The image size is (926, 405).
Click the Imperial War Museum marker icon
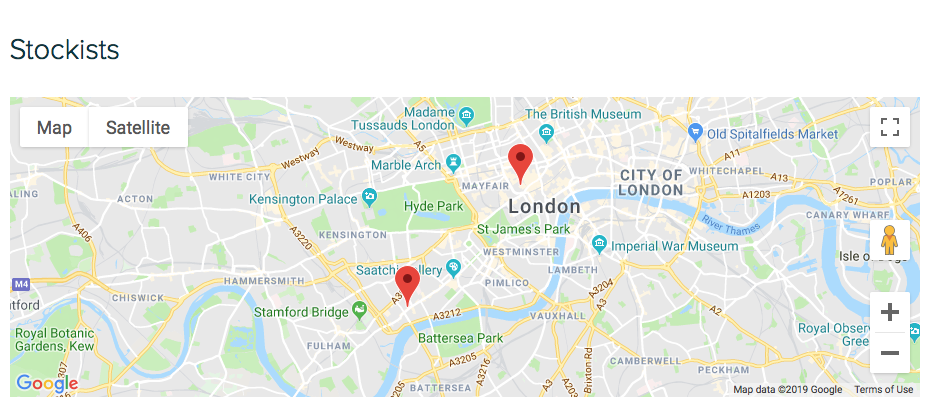click(599, 242)
